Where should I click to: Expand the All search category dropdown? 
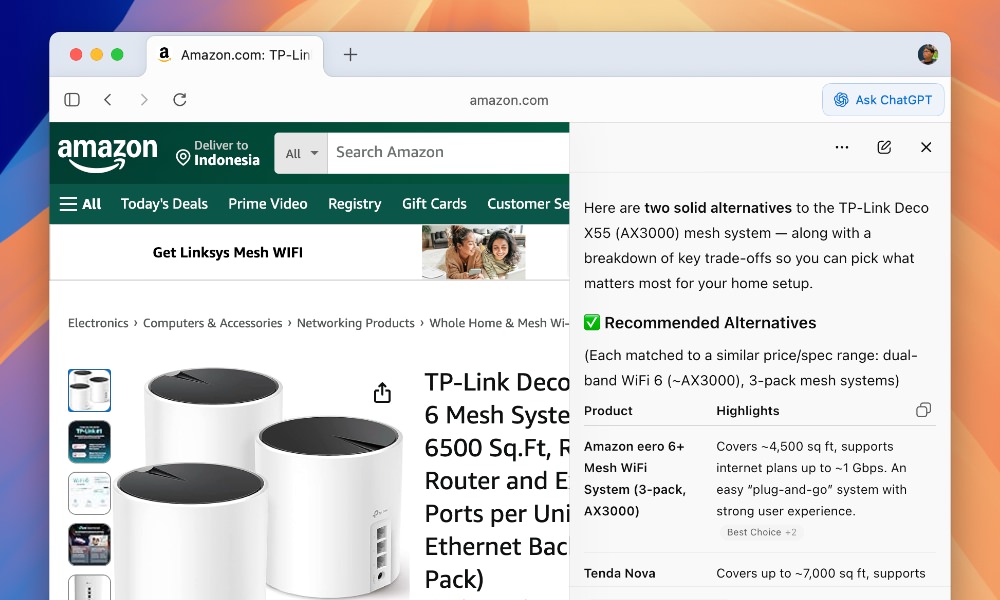[301, 153]
